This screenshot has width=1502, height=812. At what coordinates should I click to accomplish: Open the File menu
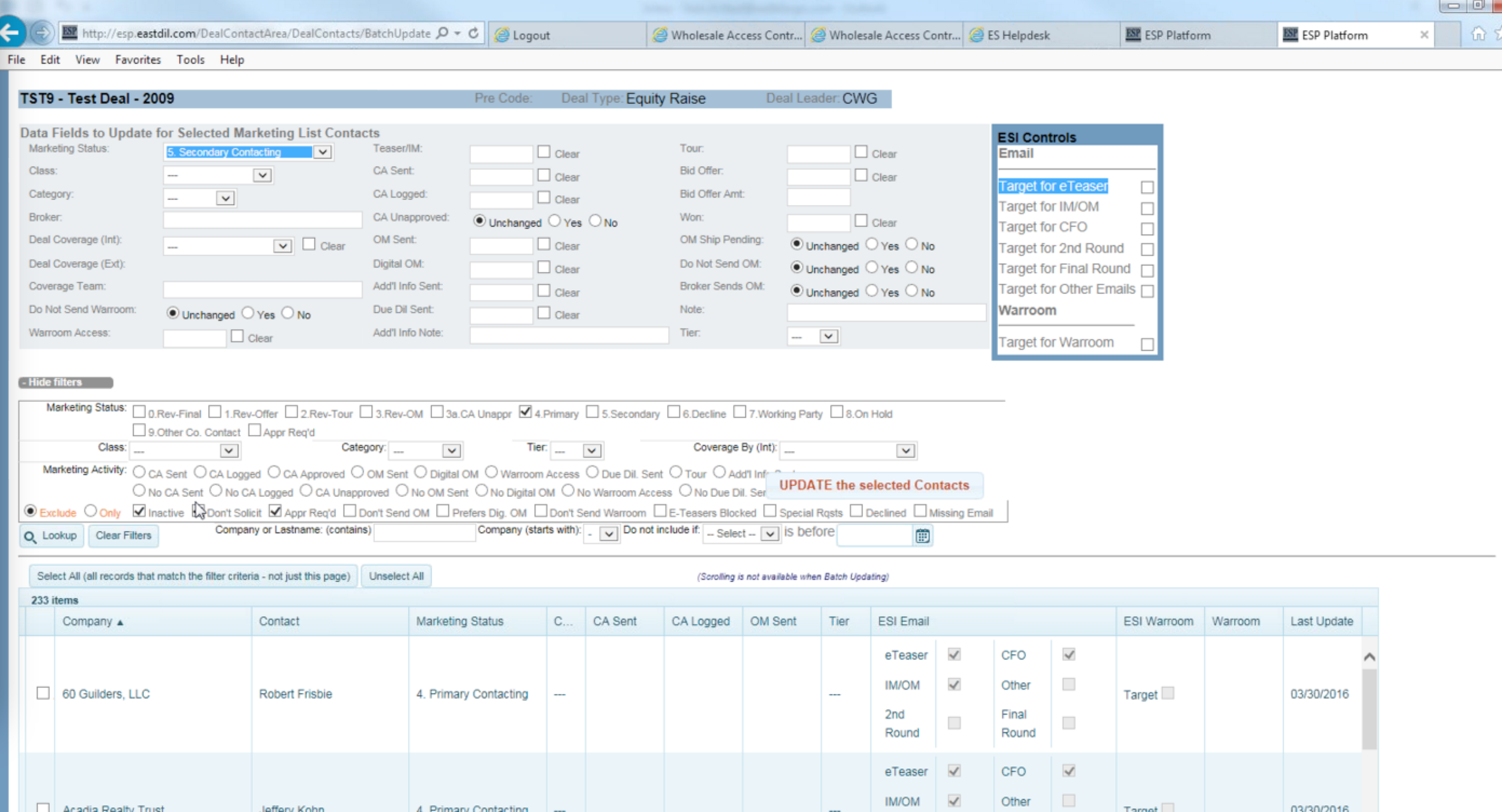tap(16, 59)
